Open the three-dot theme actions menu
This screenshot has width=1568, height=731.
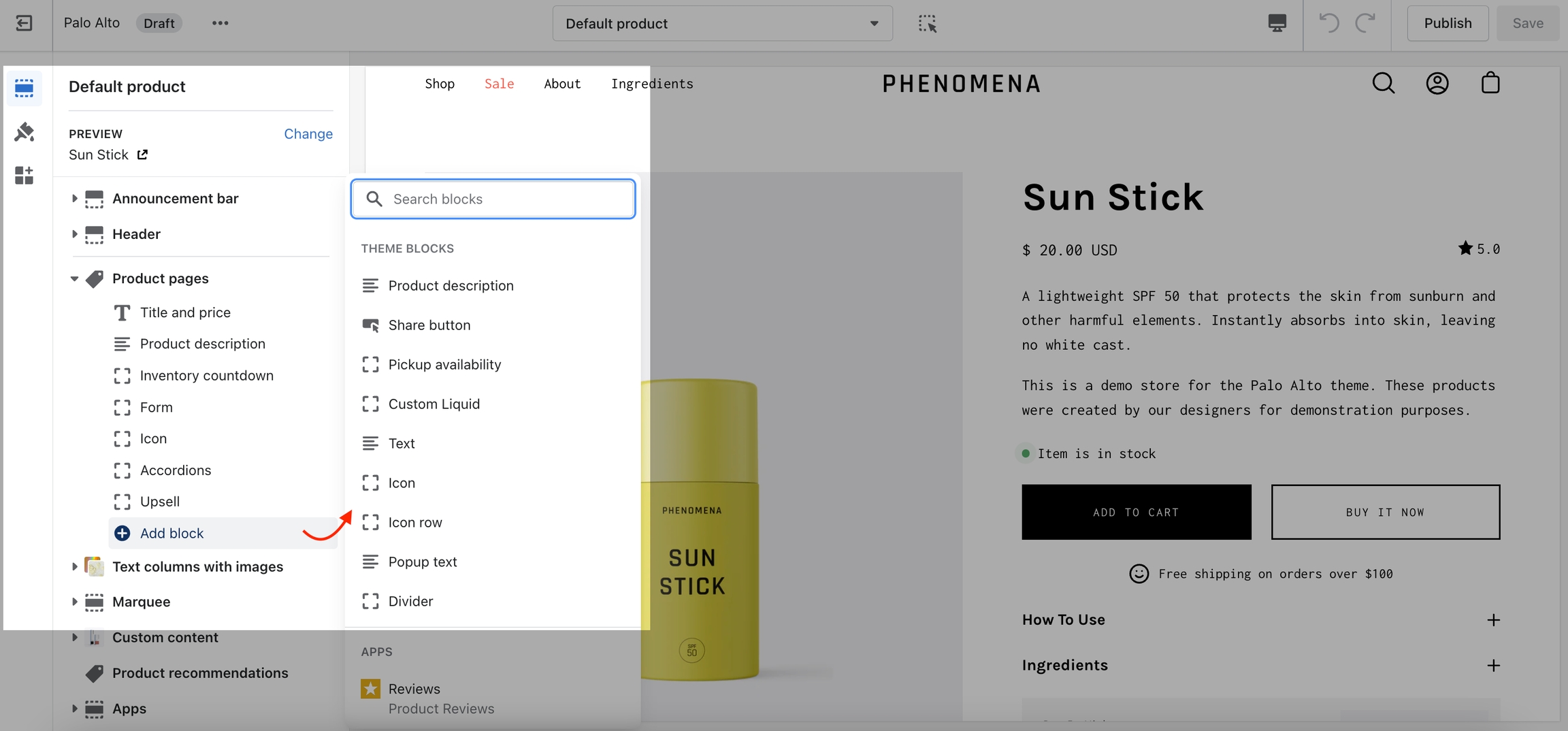point(220,23)
